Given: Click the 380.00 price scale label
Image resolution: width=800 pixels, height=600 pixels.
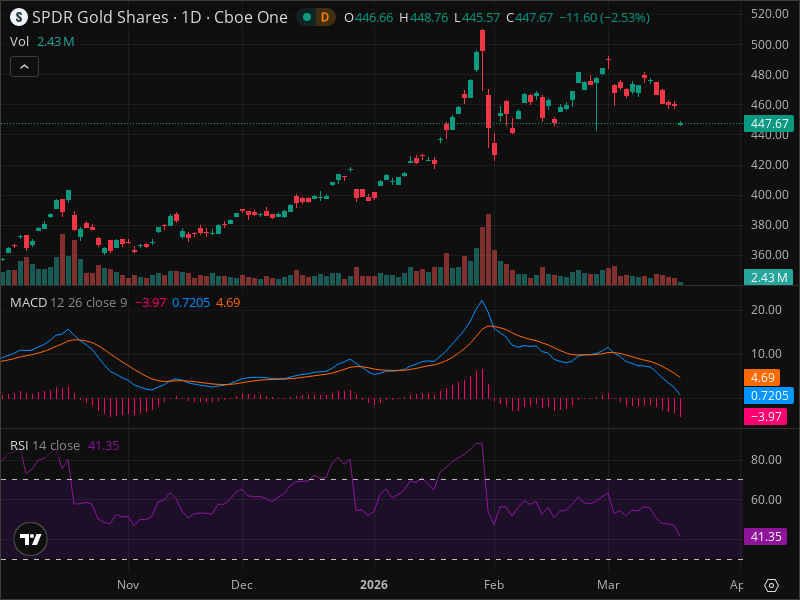Looking at the screenshot, I should (769, 225).
